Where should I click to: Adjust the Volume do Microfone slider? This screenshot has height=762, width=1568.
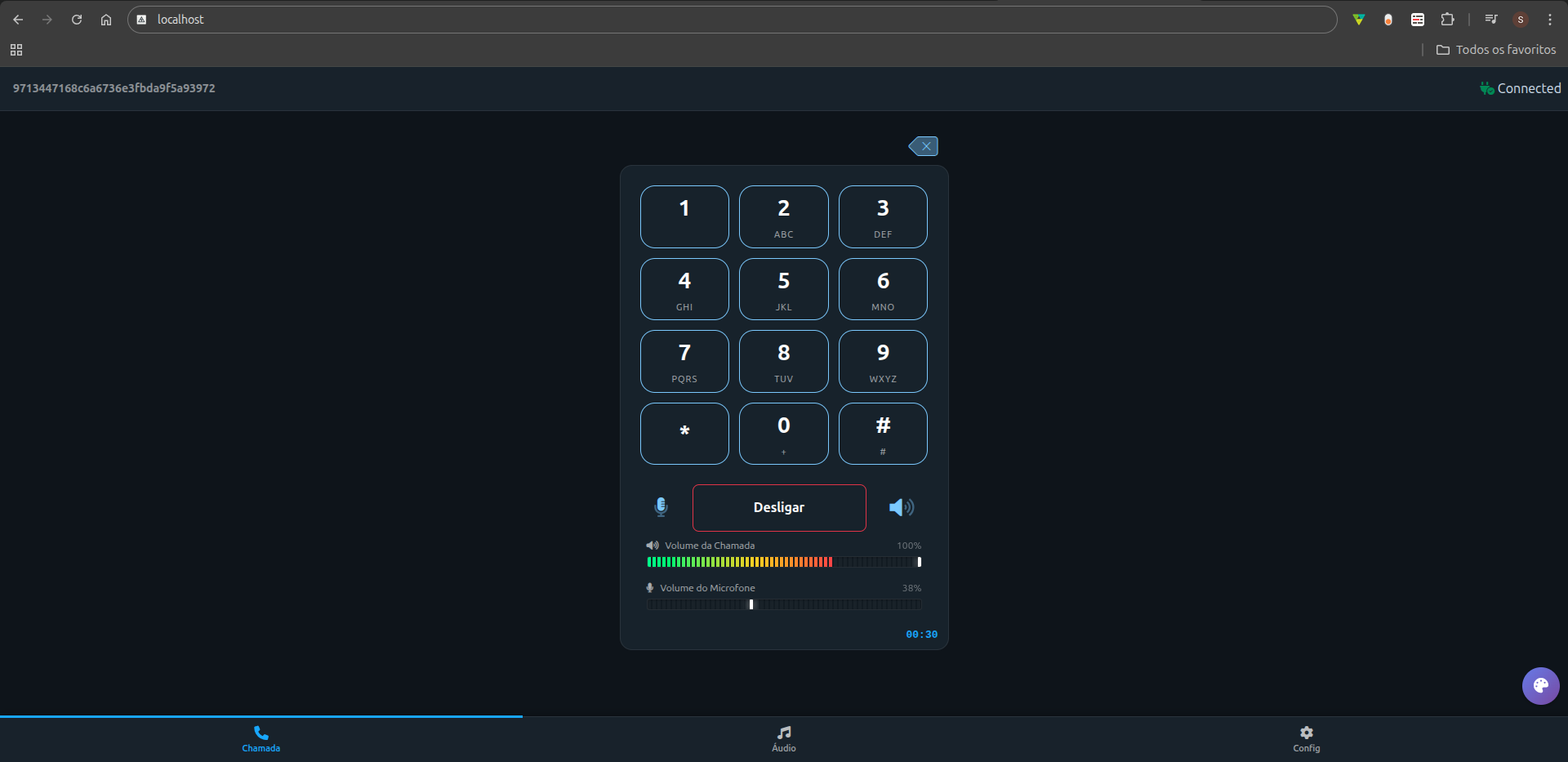point(751,604)
